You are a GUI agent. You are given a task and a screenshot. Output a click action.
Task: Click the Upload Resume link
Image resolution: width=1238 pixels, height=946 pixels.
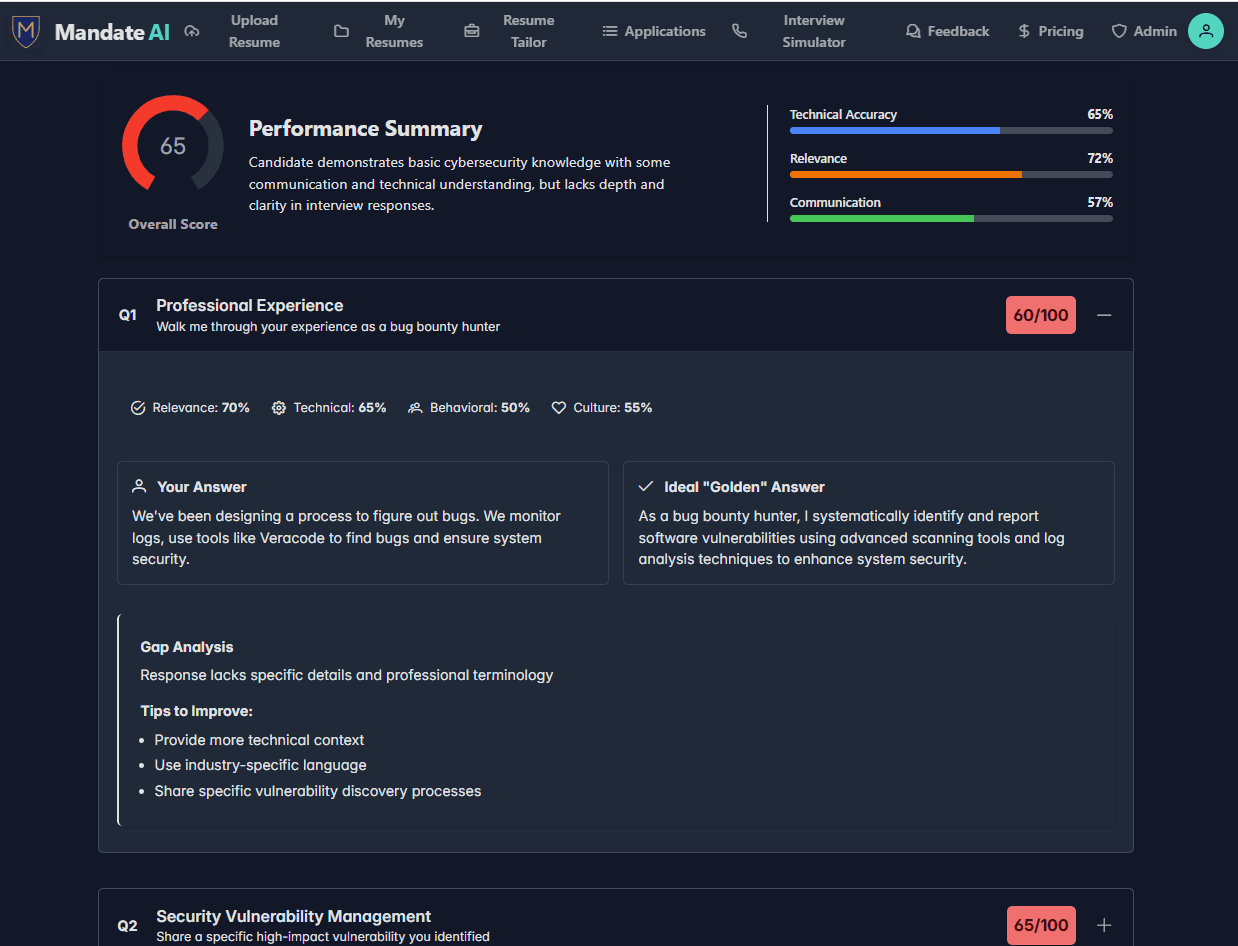click(254, 31)
